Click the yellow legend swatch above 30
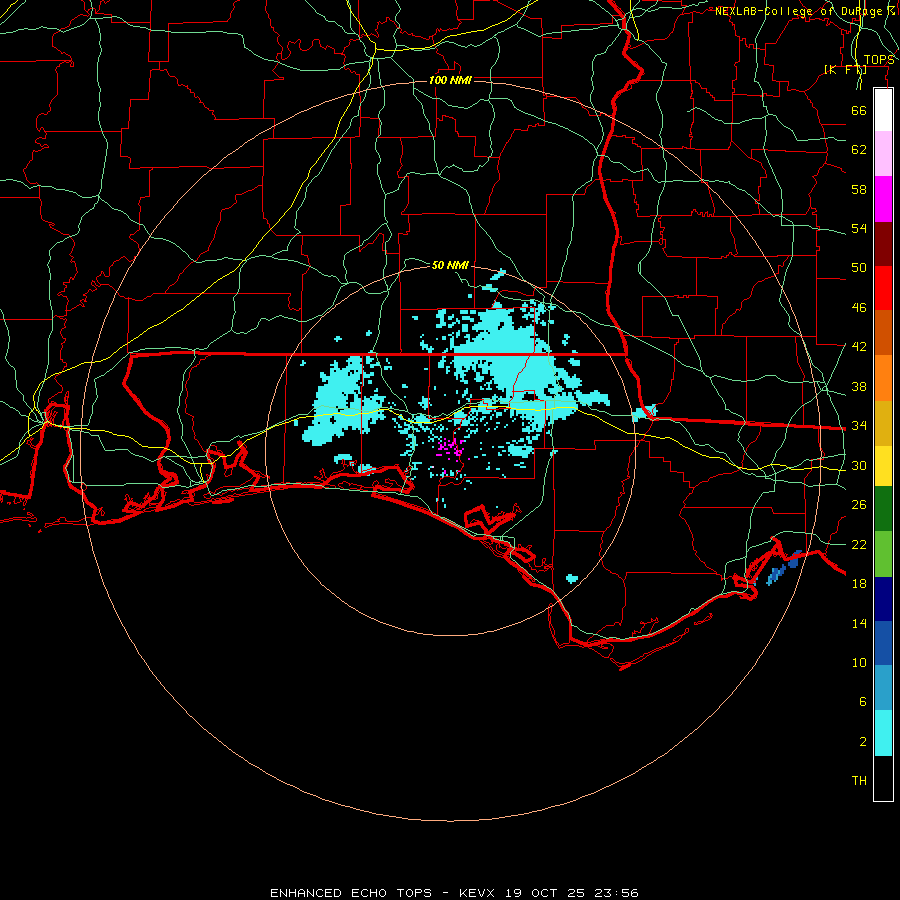Viewport: 900px width, 900px height. pos(883,466)
